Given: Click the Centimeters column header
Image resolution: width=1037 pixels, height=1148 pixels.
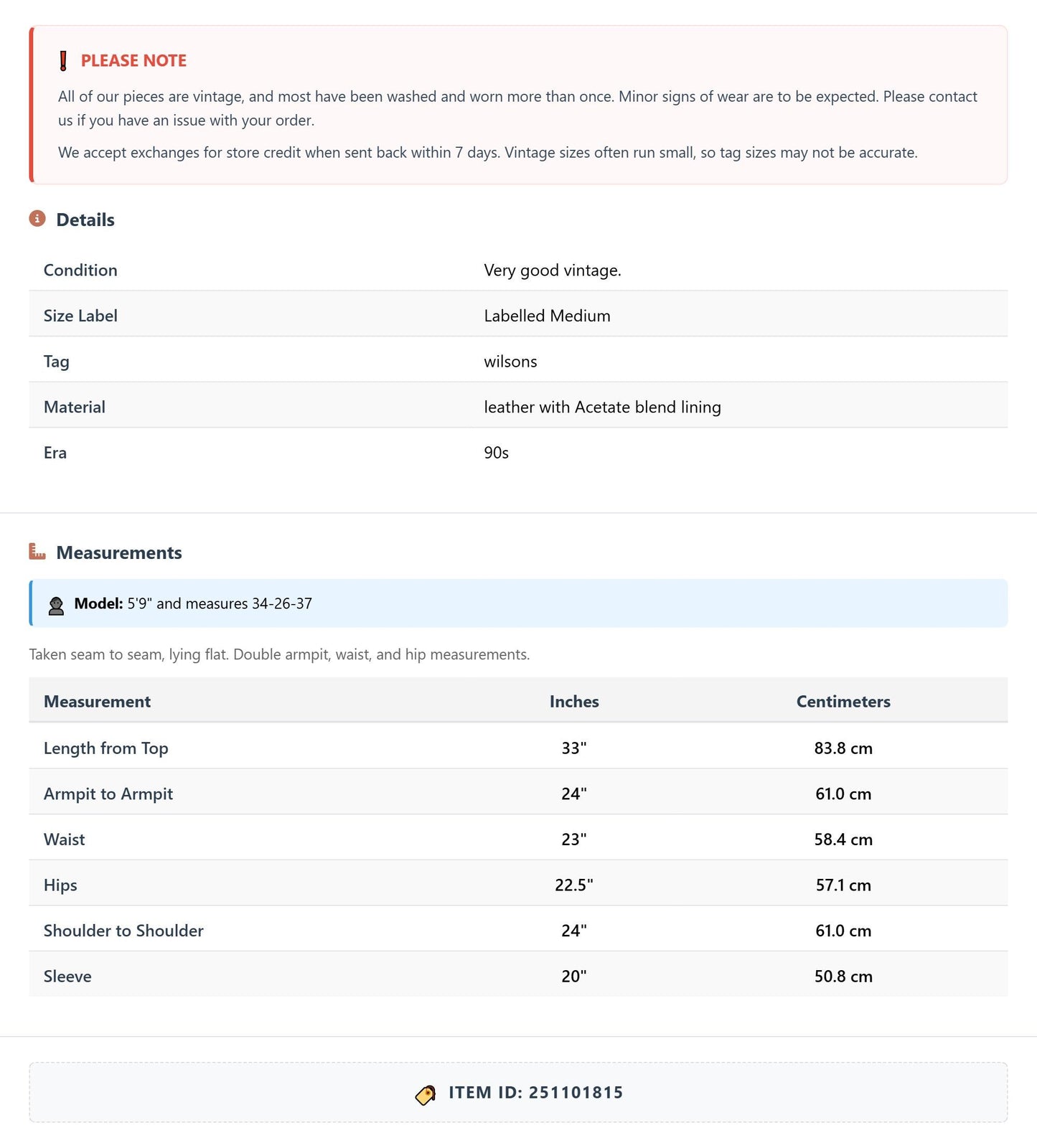Looking at the screenshot, I should click(x=843, y=701).
